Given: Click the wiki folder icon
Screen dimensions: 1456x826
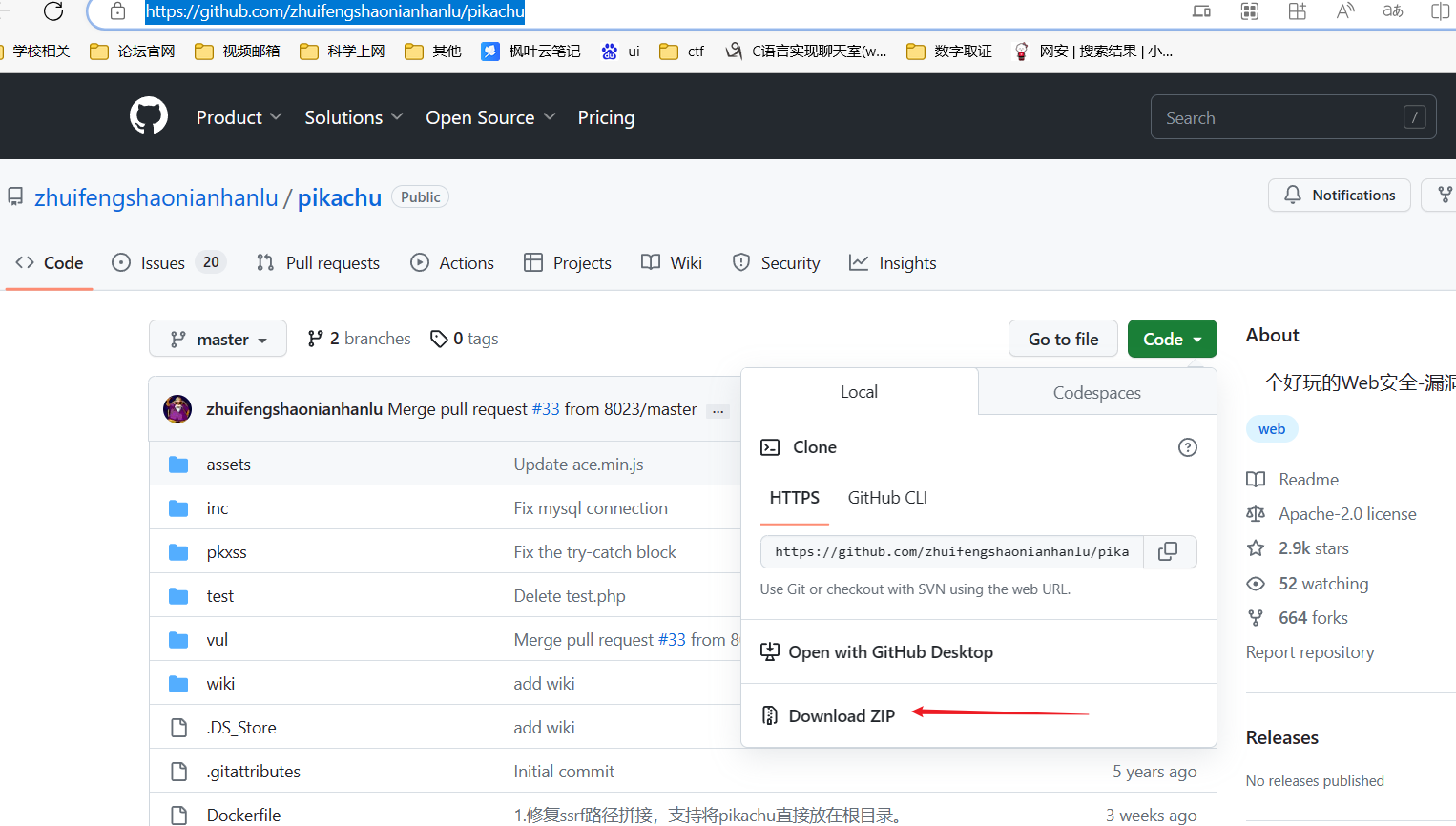Looking at the screenshot, I should 178,684.
